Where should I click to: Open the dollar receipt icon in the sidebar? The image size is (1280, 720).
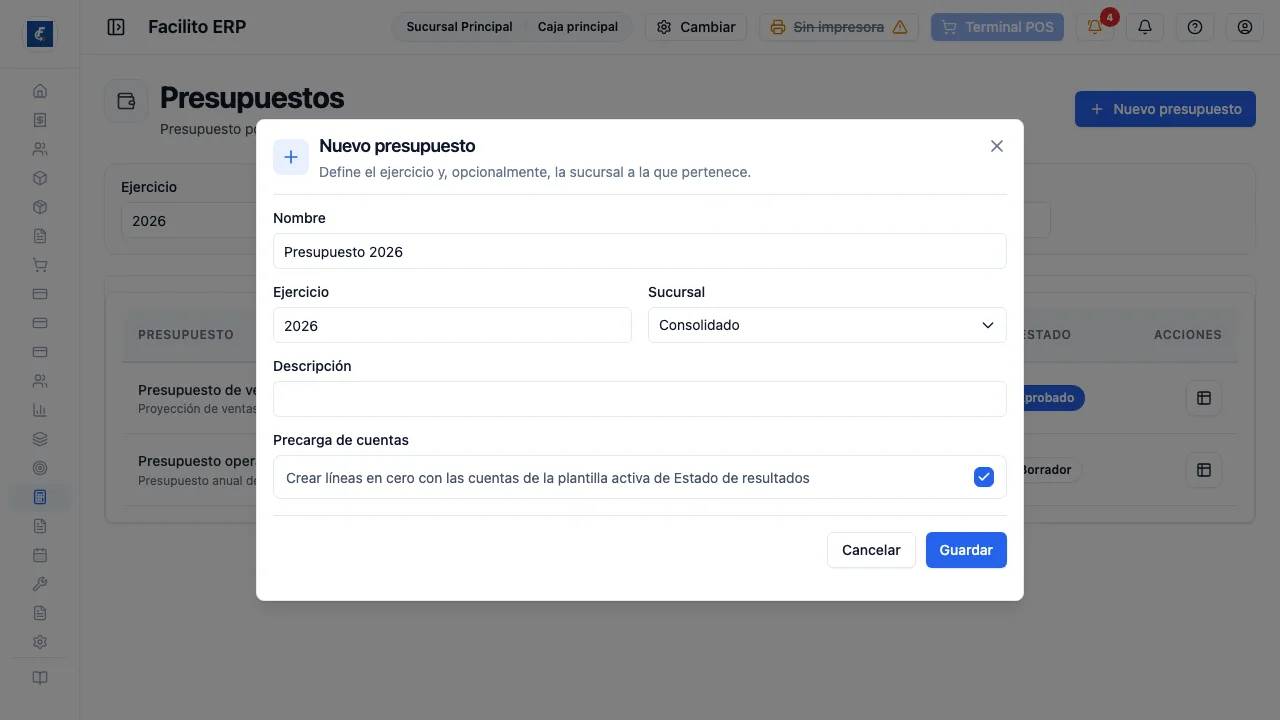[40, 120]
